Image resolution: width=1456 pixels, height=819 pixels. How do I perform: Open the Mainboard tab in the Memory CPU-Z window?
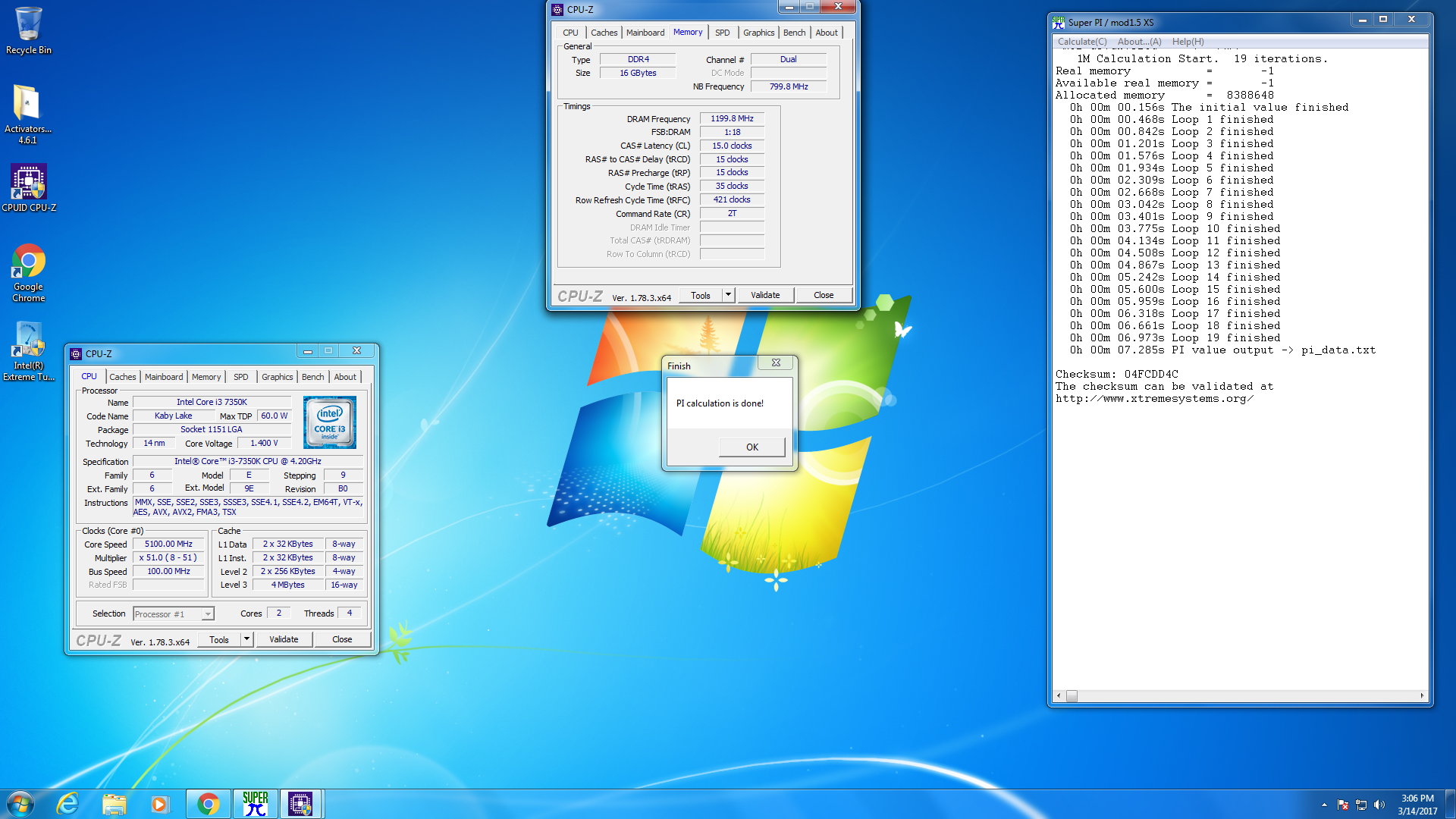click(x=645, y=33)
